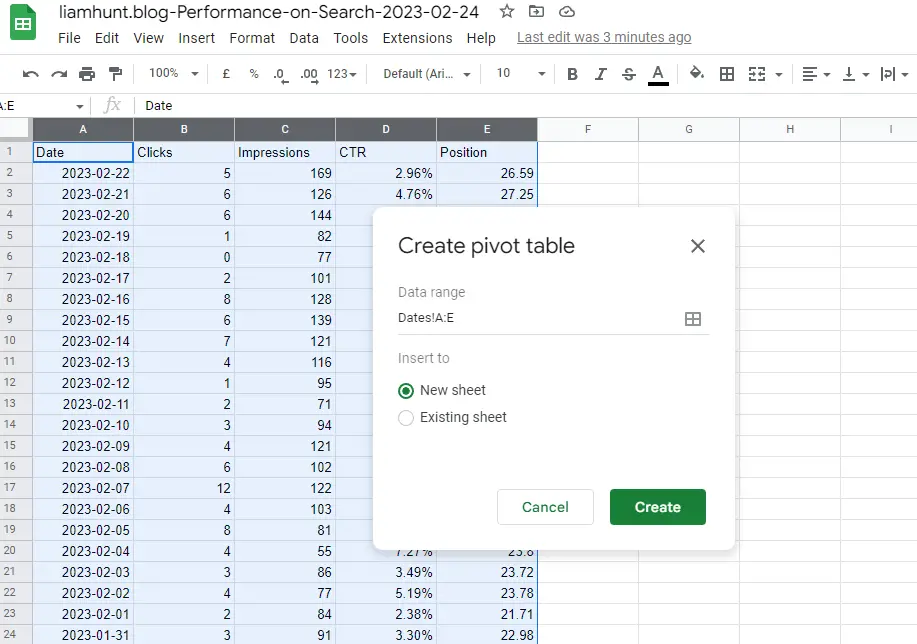Redo the last action
This screenshot has height=644, width=917.
click(59, 74)
